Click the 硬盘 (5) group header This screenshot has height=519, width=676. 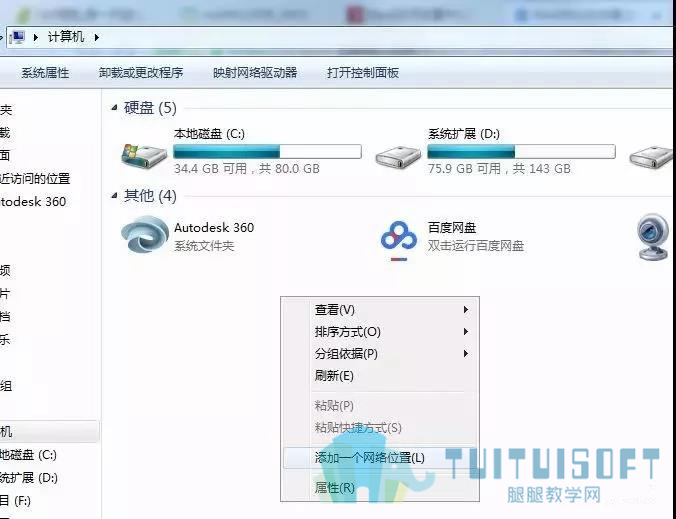point(150,107)
